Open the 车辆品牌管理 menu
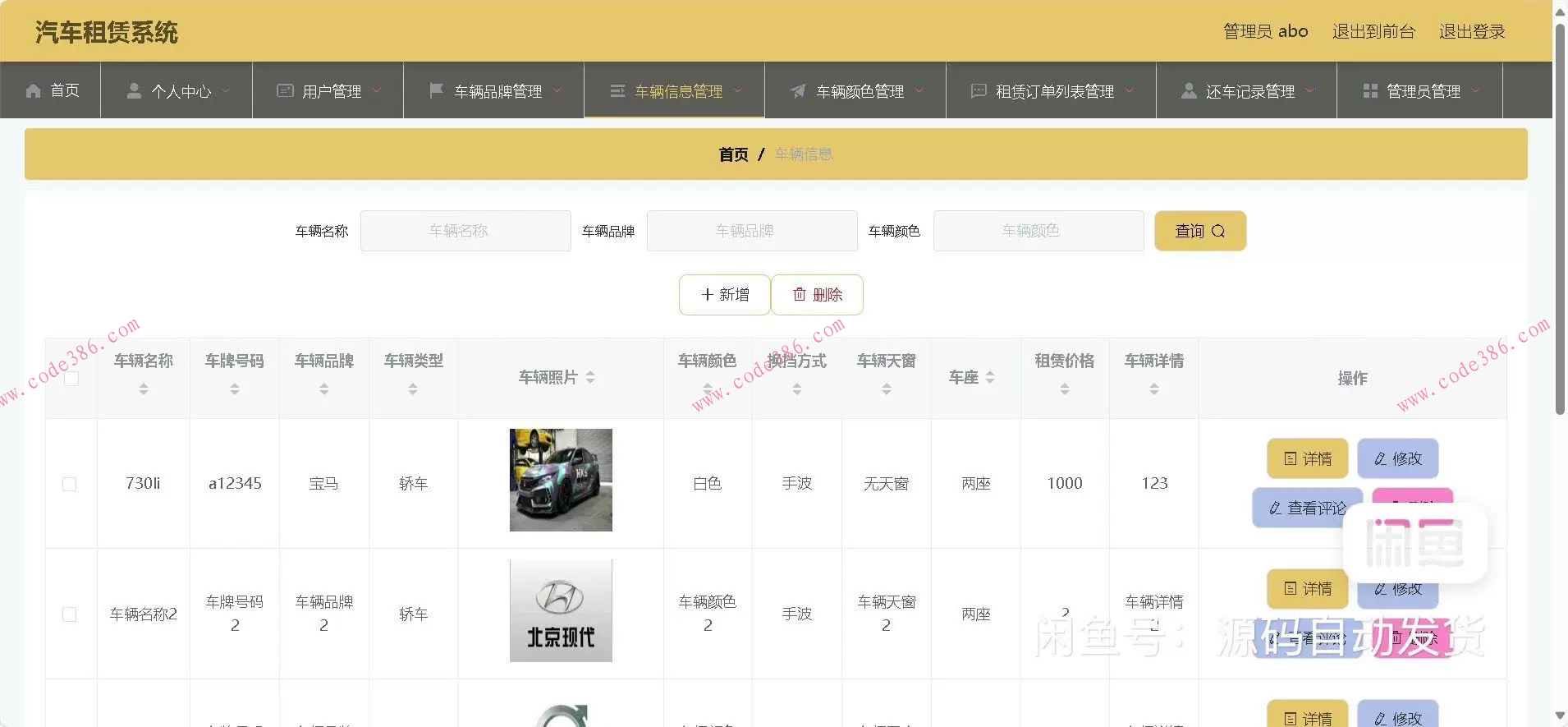This screenshot has height=727, width=1568. tap(494, 90)
